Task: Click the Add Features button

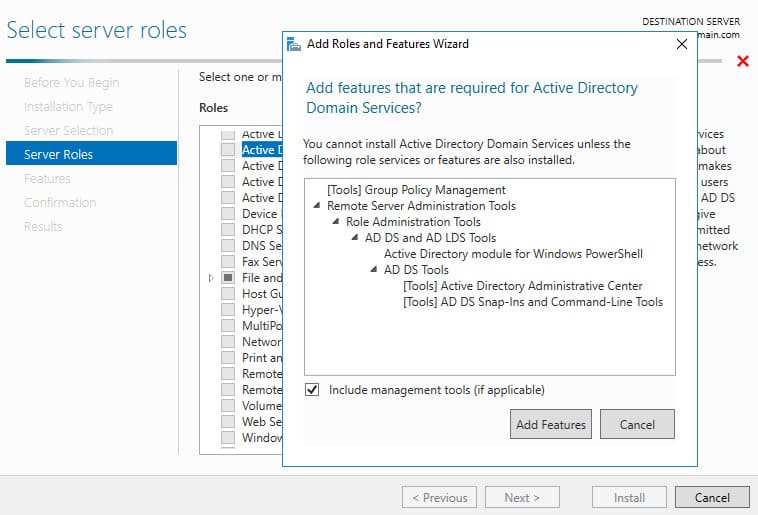Action: coord(551,424)
